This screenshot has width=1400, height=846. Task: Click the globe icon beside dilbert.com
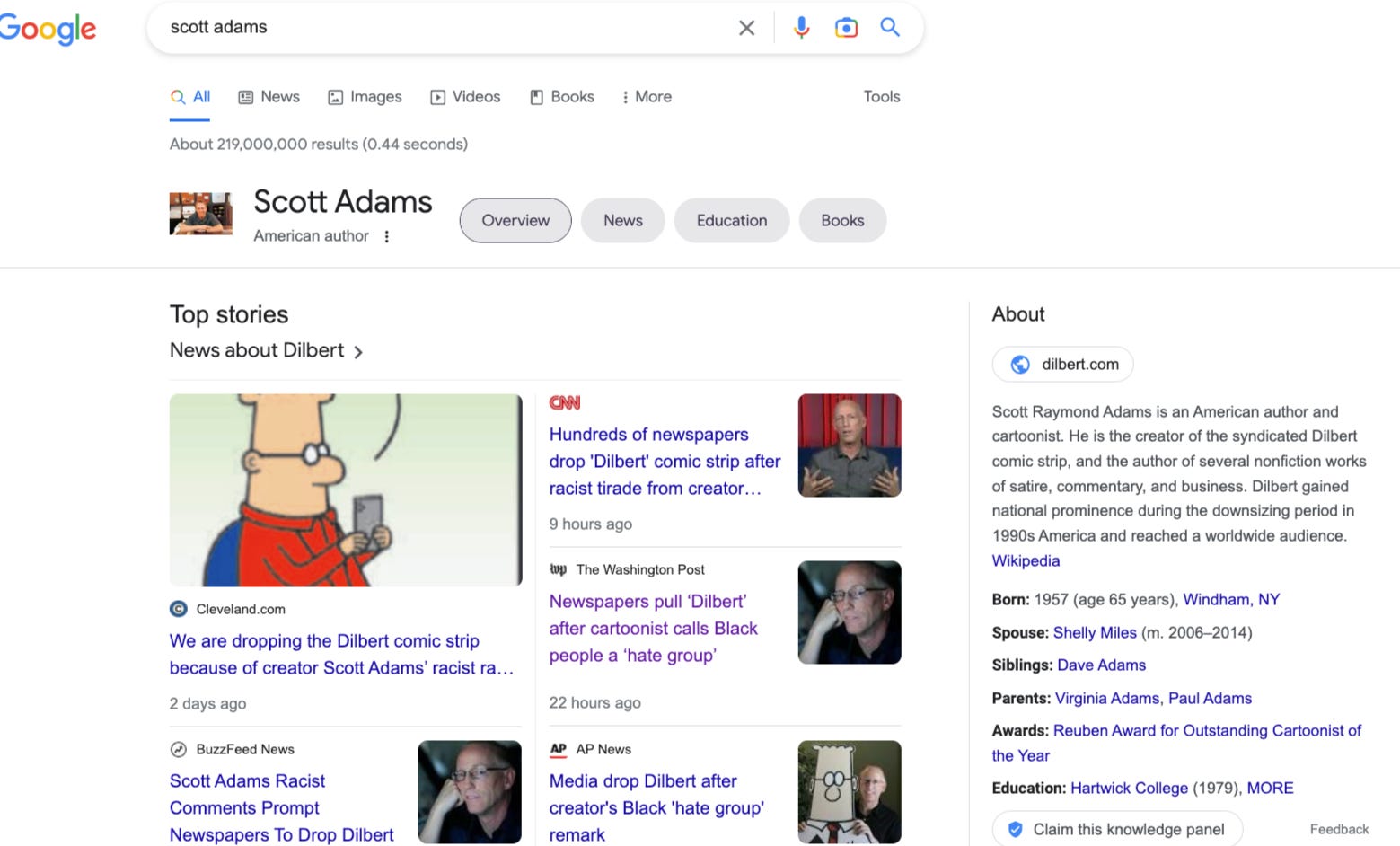coord(1020,365)
